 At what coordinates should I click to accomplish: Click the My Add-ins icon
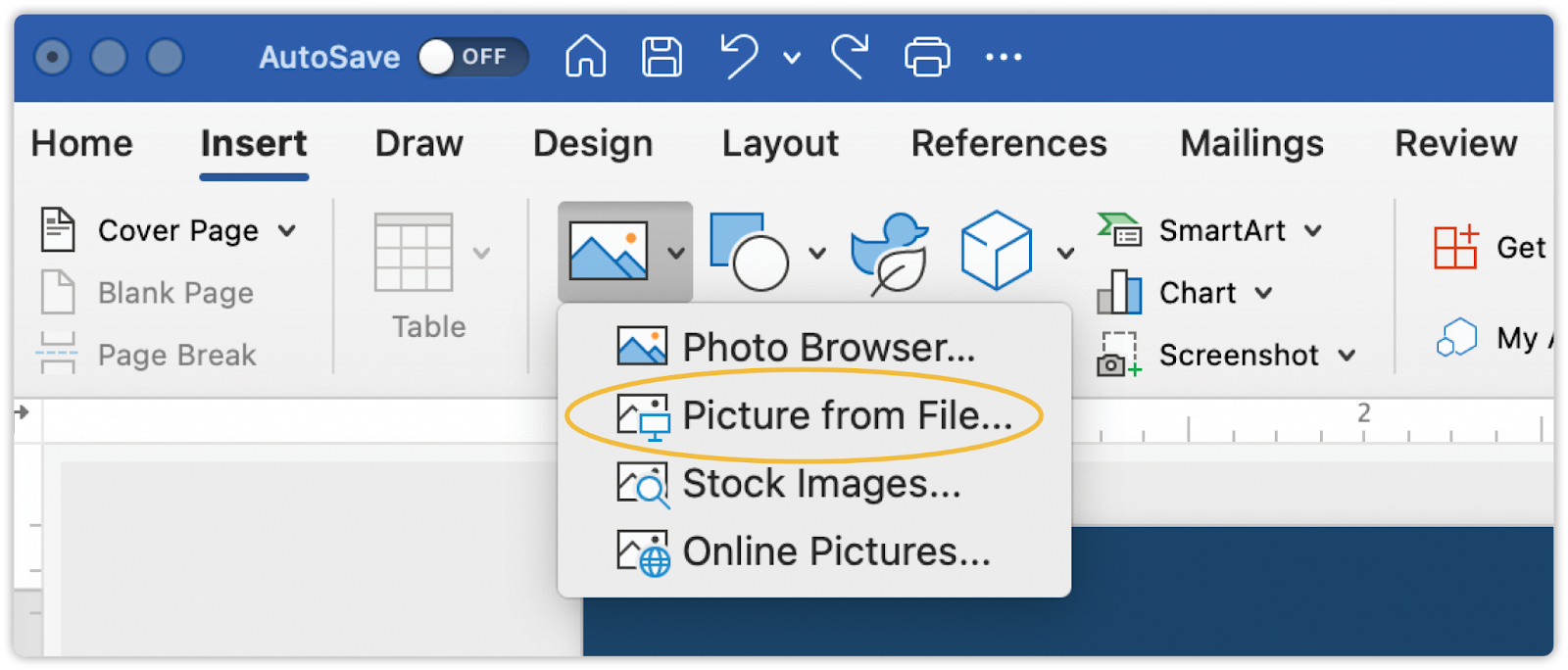(x=1456, y=338)
